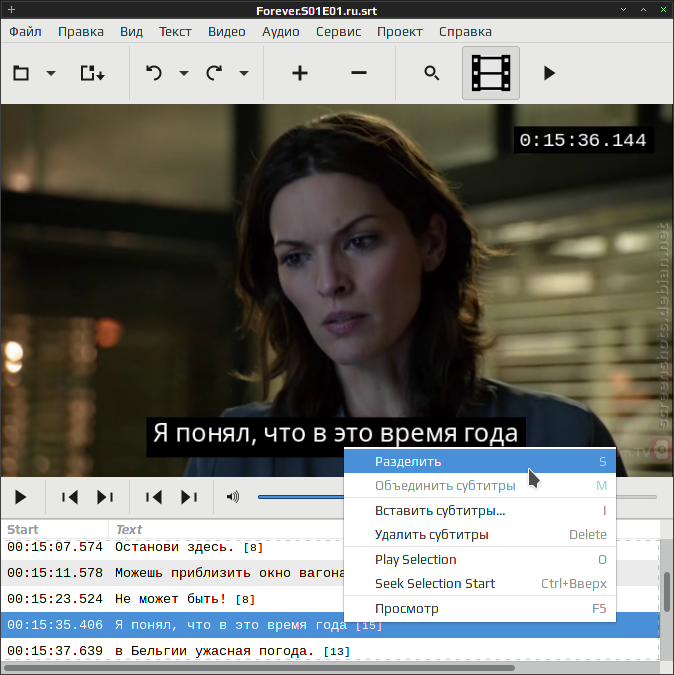Open the Аудио menu

tap(281, 31)
